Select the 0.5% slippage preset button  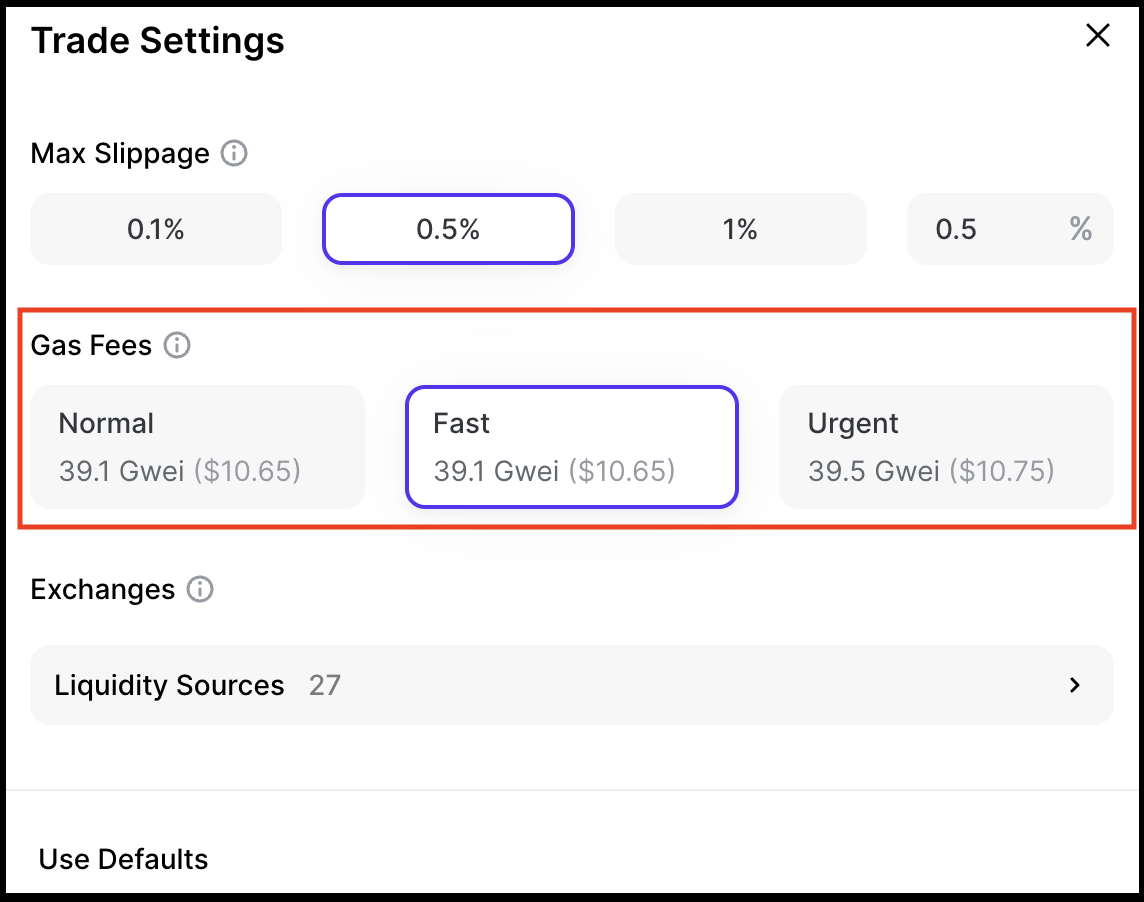pyautogui.click(x=448, y=229)
